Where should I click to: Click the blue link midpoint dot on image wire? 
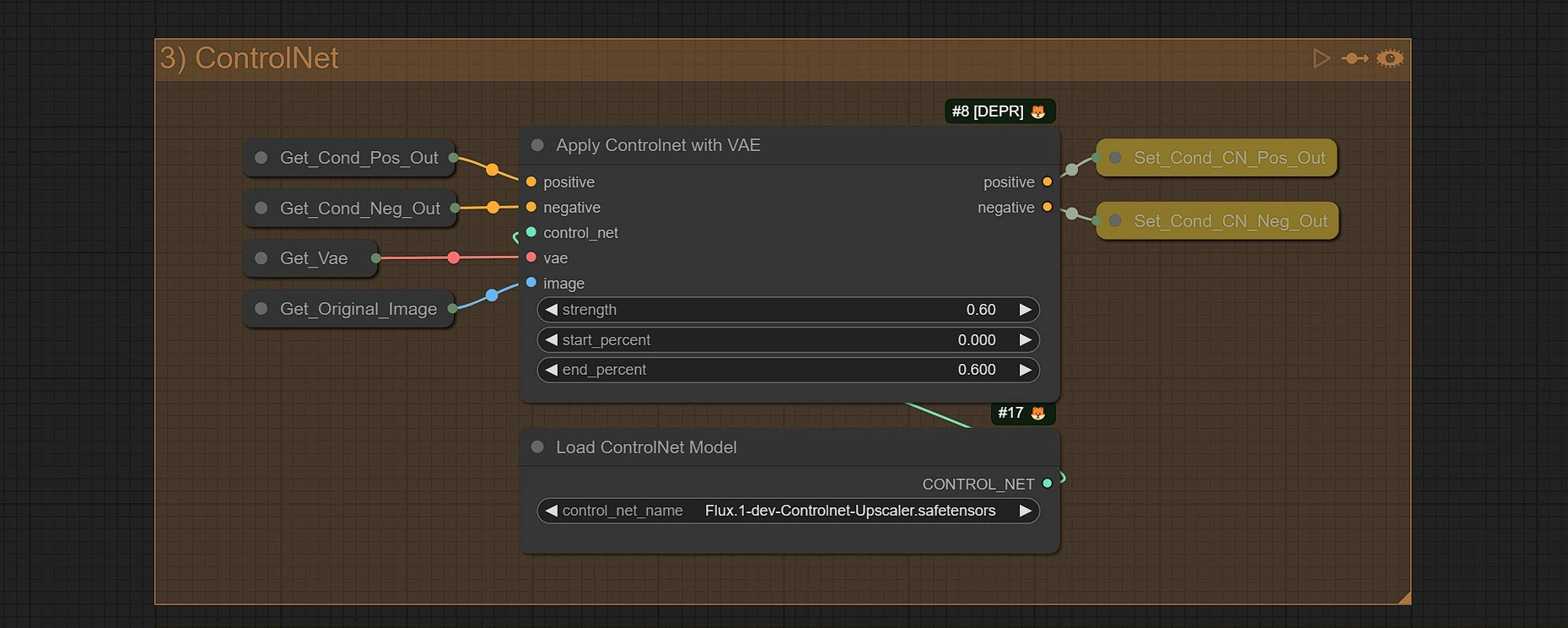point(493,295)
